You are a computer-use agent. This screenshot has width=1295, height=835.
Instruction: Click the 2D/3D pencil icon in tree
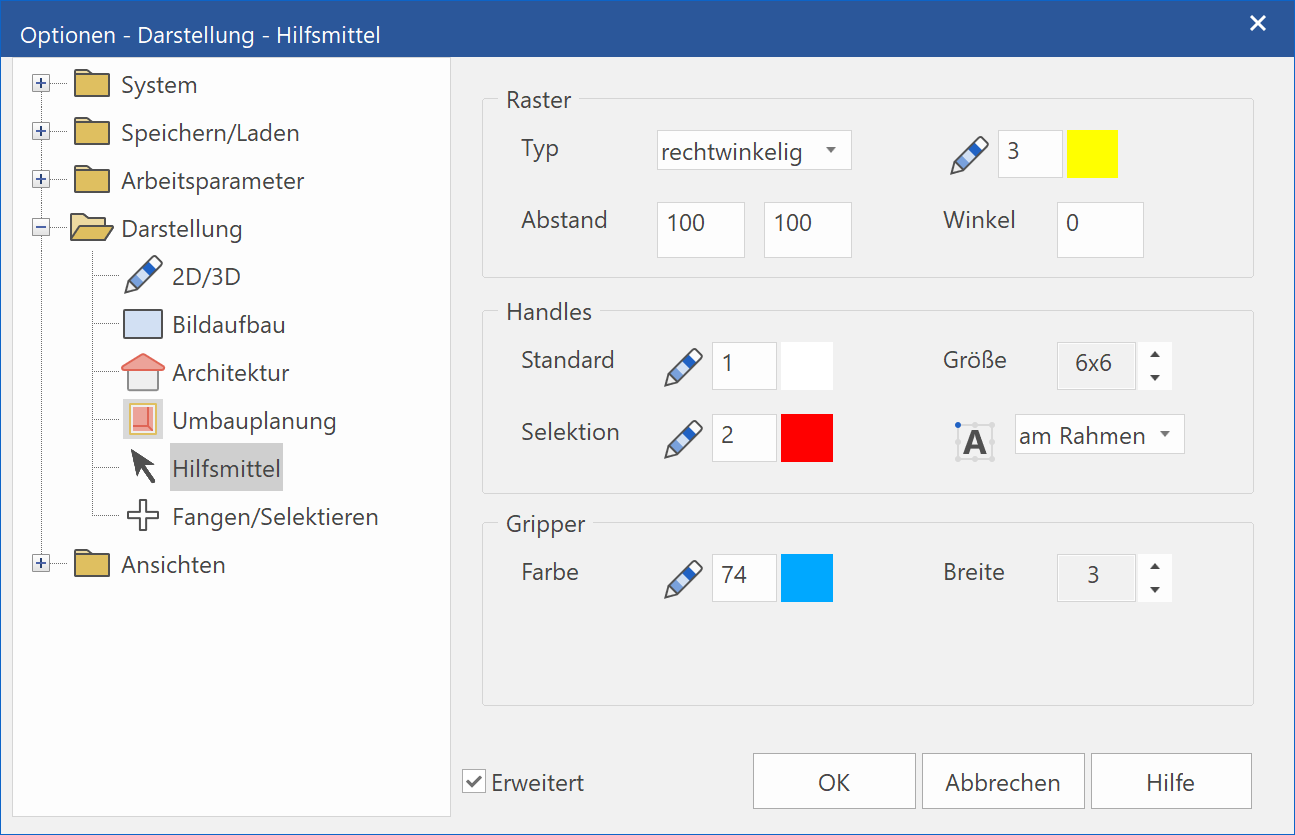pos(143,275)
